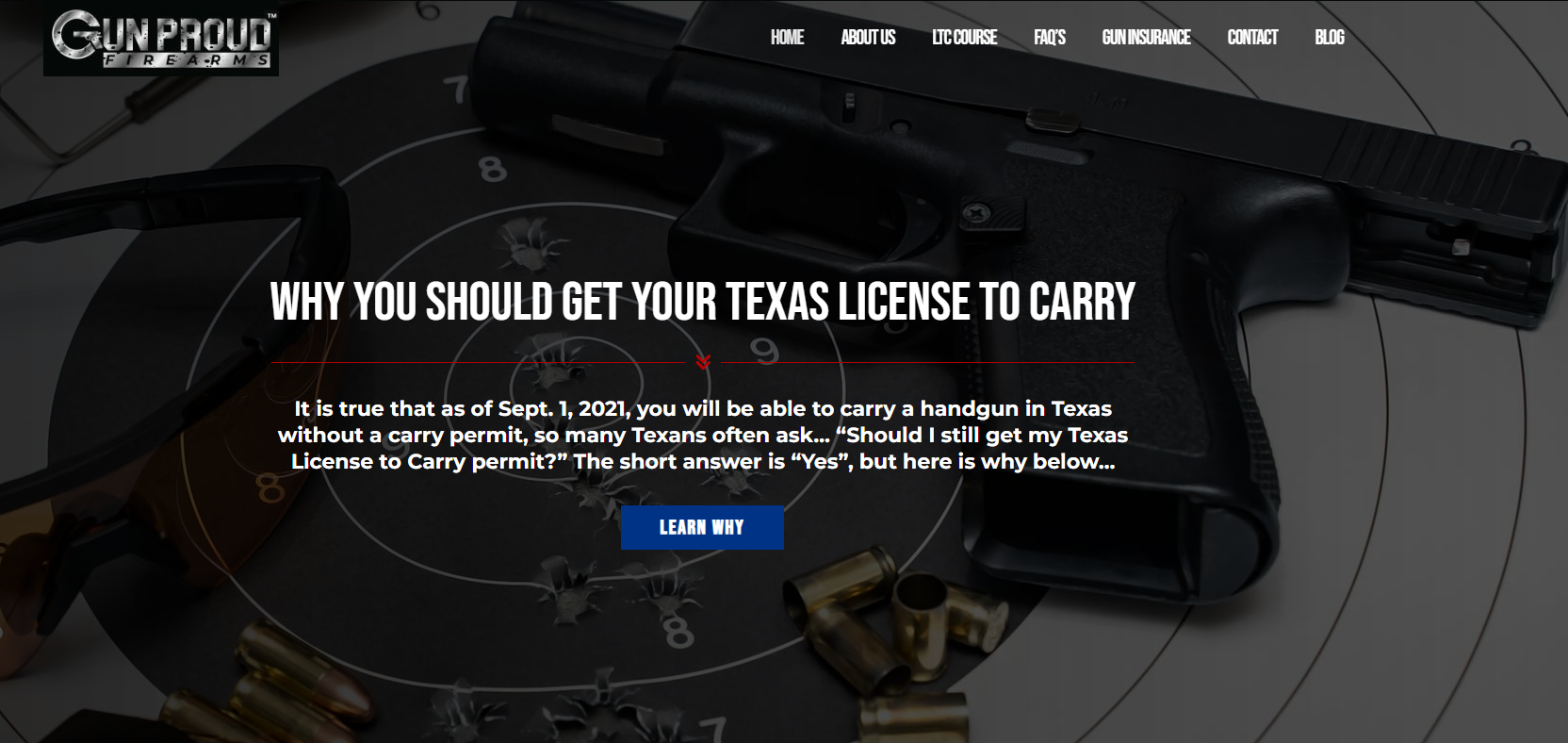
Task: Click the red double-chevron down icon
Action: click(703, 362)
